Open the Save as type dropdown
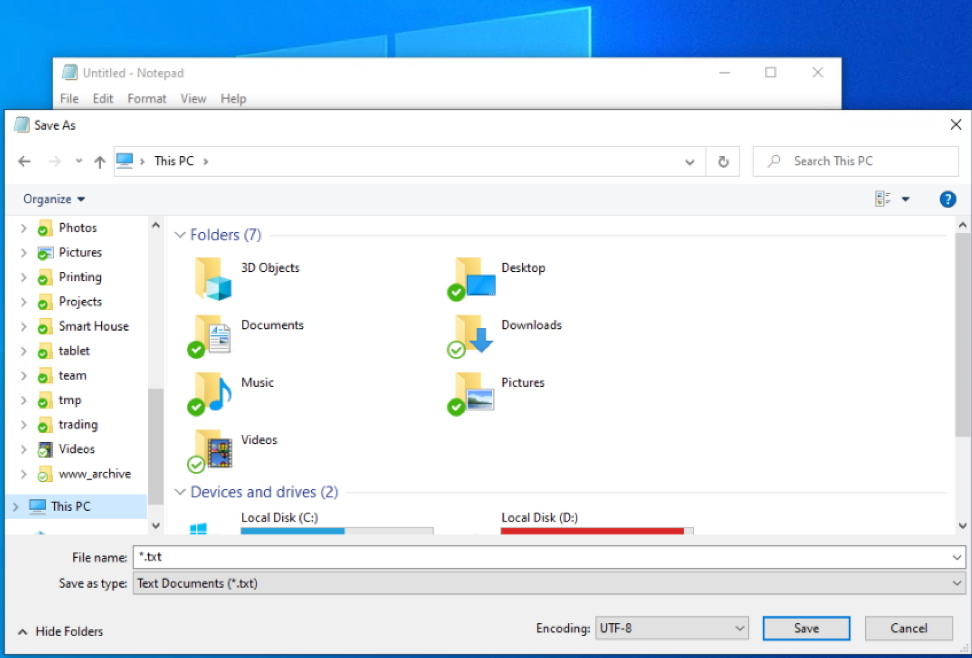 point(549,583)
